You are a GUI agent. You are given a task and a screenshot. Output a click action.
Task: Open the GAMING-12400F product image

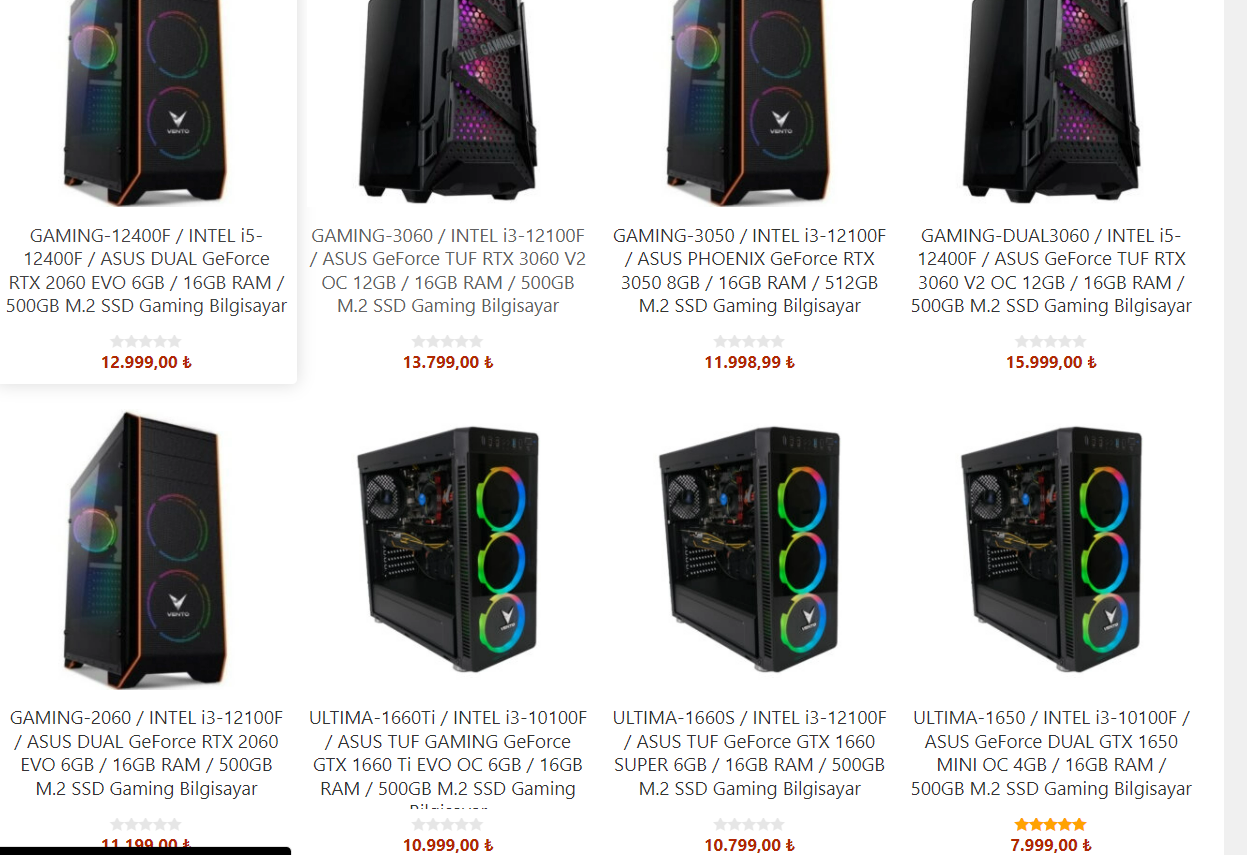(x=146, y=102)
